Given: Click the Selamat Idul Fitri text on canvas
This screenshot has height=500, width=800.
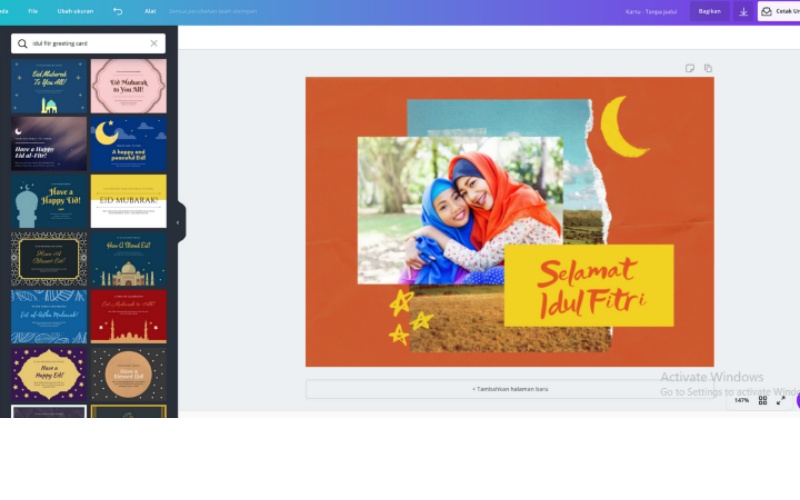Looking at the screenshot, I should pyautogui.click(x=591, y=287).
